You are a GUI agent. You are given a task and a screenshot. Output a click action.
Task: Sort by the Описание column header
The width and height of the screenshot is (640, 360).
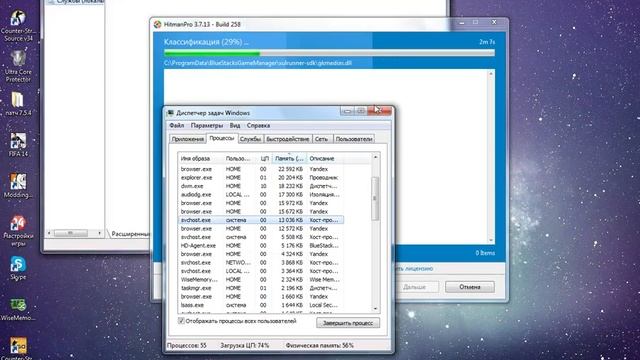324,158
